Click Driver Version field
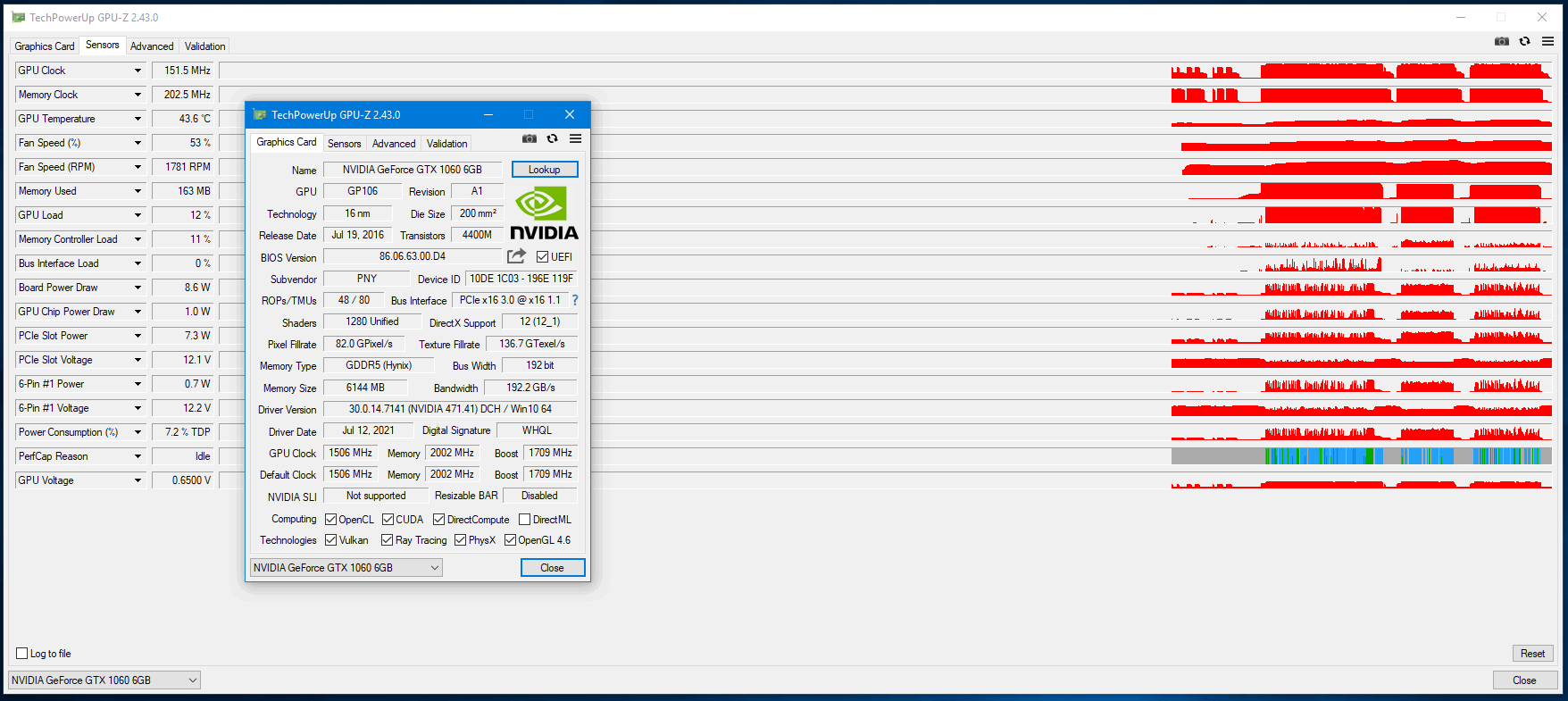The height and width of the screenshot is (701, 1568). click(450, 409)
